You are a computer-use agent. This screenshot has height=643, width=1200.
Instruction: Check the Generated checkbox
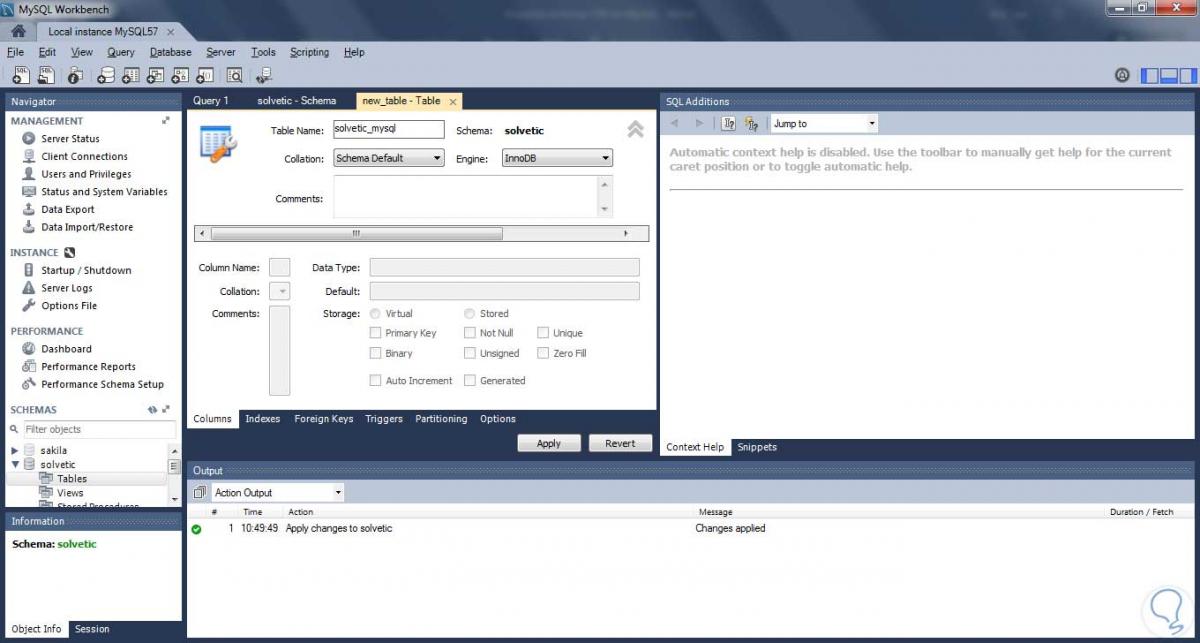tap(470, 380)
